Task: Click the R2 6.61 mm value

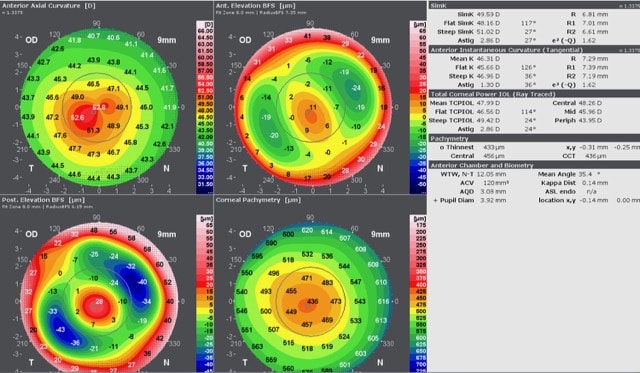Action: pos(596,32)
